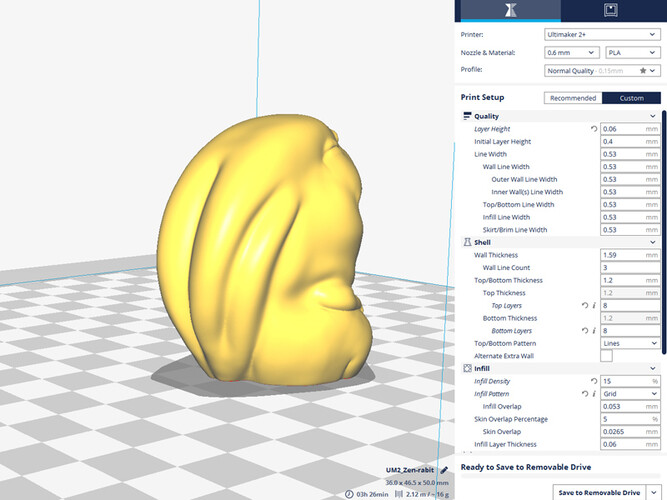Click the Skirt/Brim Line Width field
Screen dimensions: 667x500
coord(630,230)
